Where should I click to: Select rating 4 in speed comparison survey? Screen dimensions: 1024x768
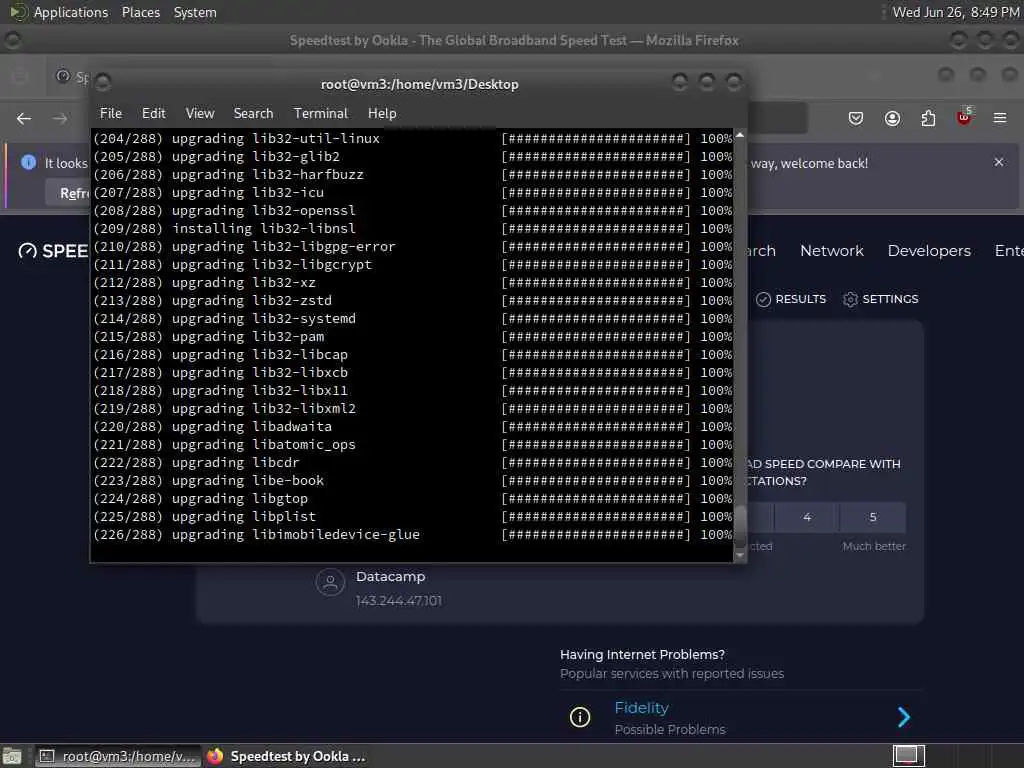807,517
